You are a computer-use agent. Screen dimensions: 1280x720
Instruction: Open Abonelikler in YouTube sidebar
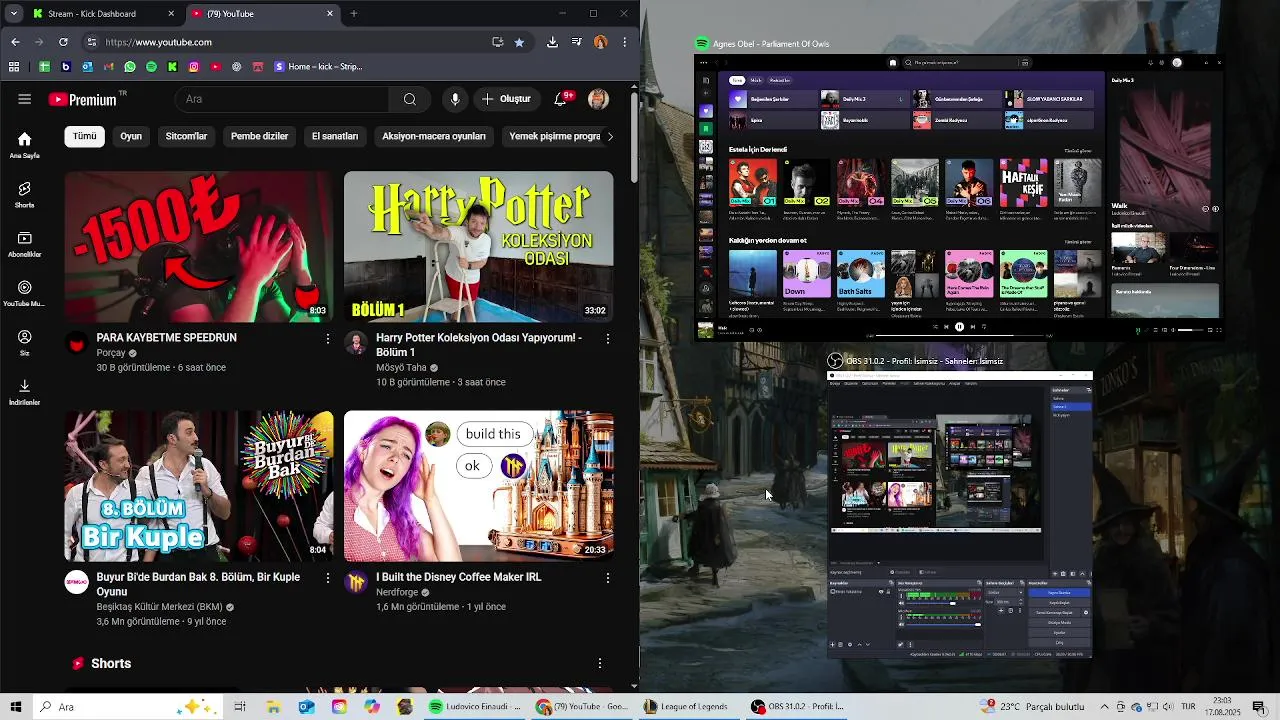click(x=25, y=245)
